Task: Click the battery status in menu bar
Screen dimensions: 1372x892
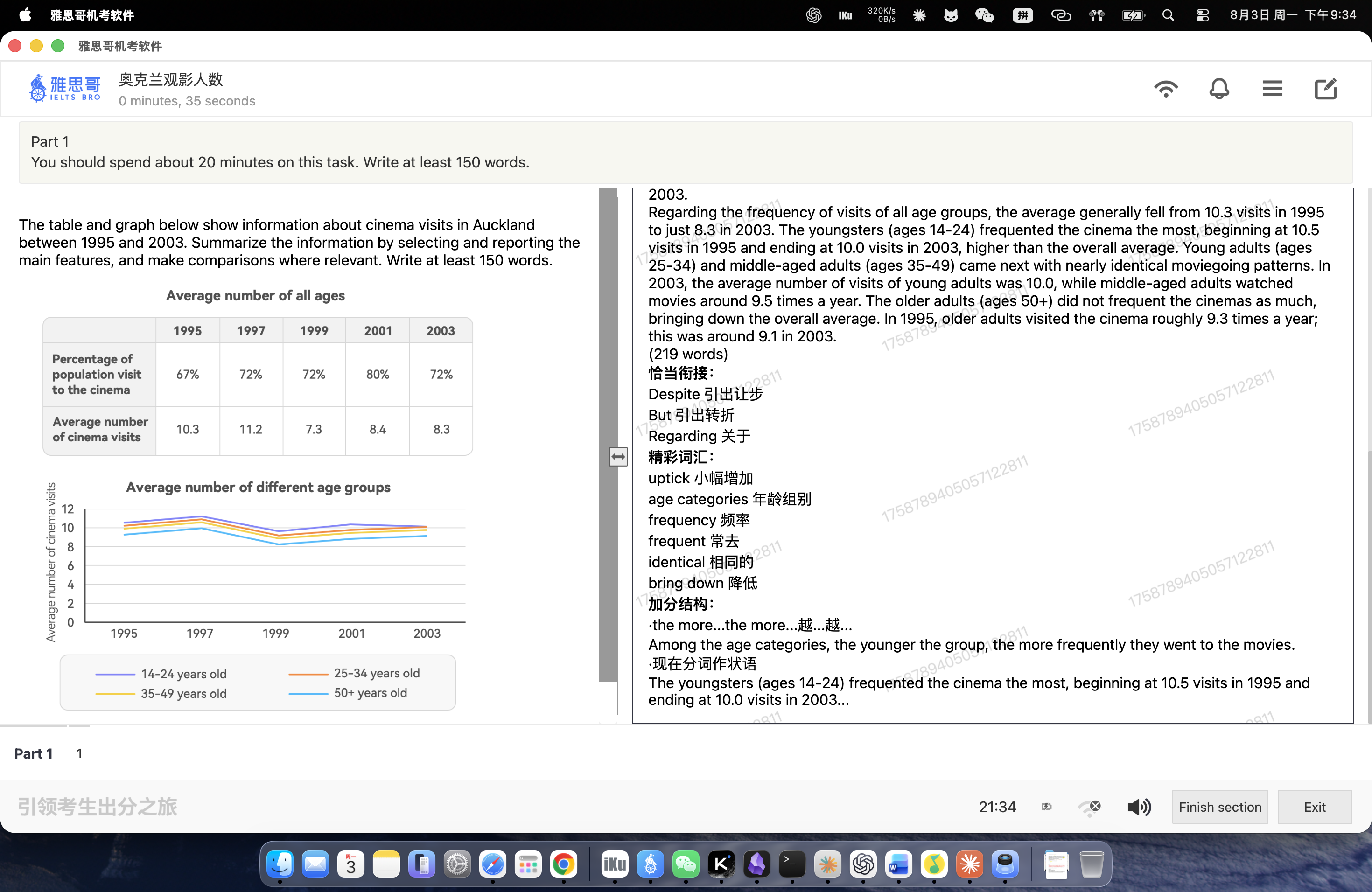Action: [1133, 15]
